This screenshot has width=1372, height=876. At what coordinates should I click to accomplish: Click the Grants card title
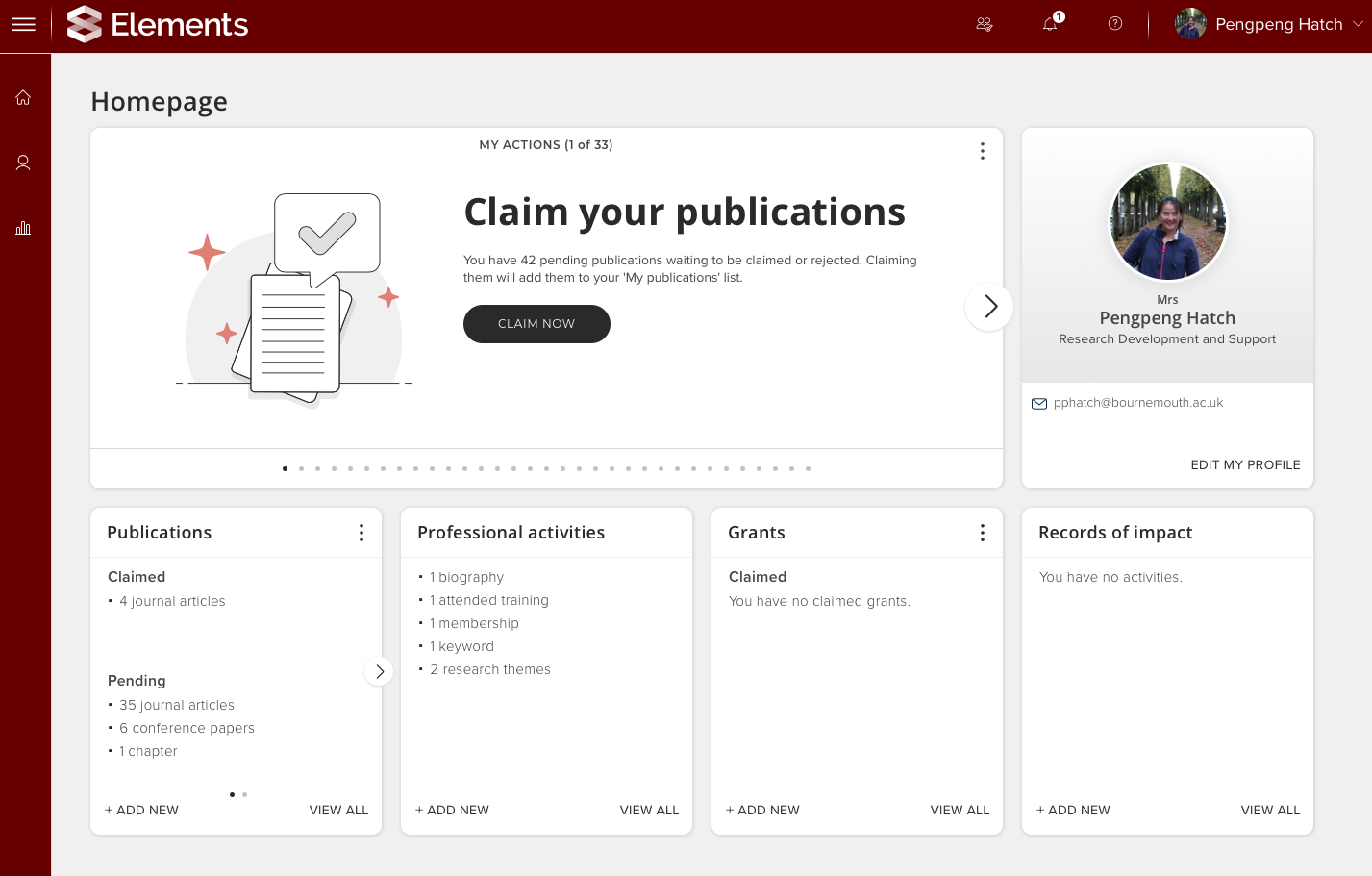[x=757, y=533]
